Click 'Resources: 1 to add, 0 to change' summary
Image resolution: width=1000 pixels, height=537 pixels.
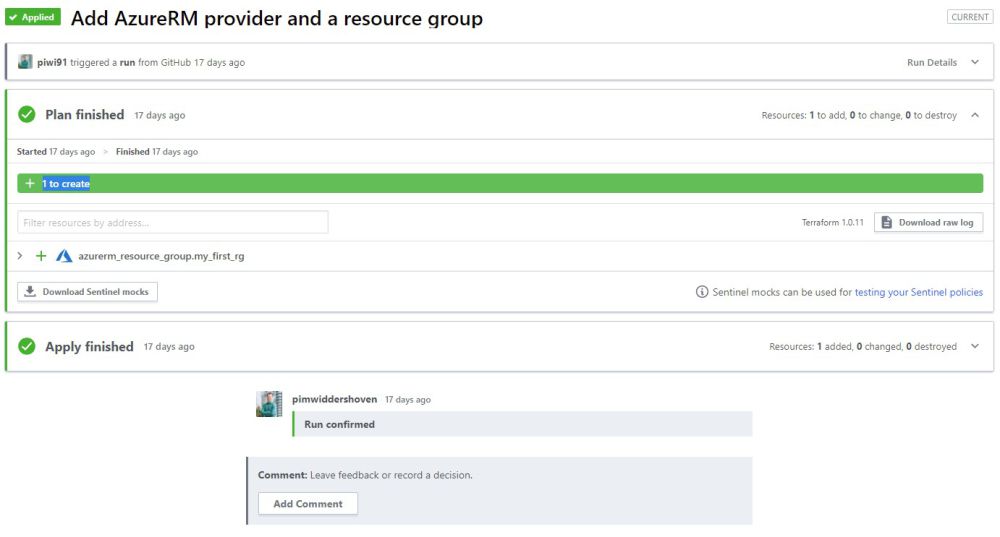[x=859, y=115]
